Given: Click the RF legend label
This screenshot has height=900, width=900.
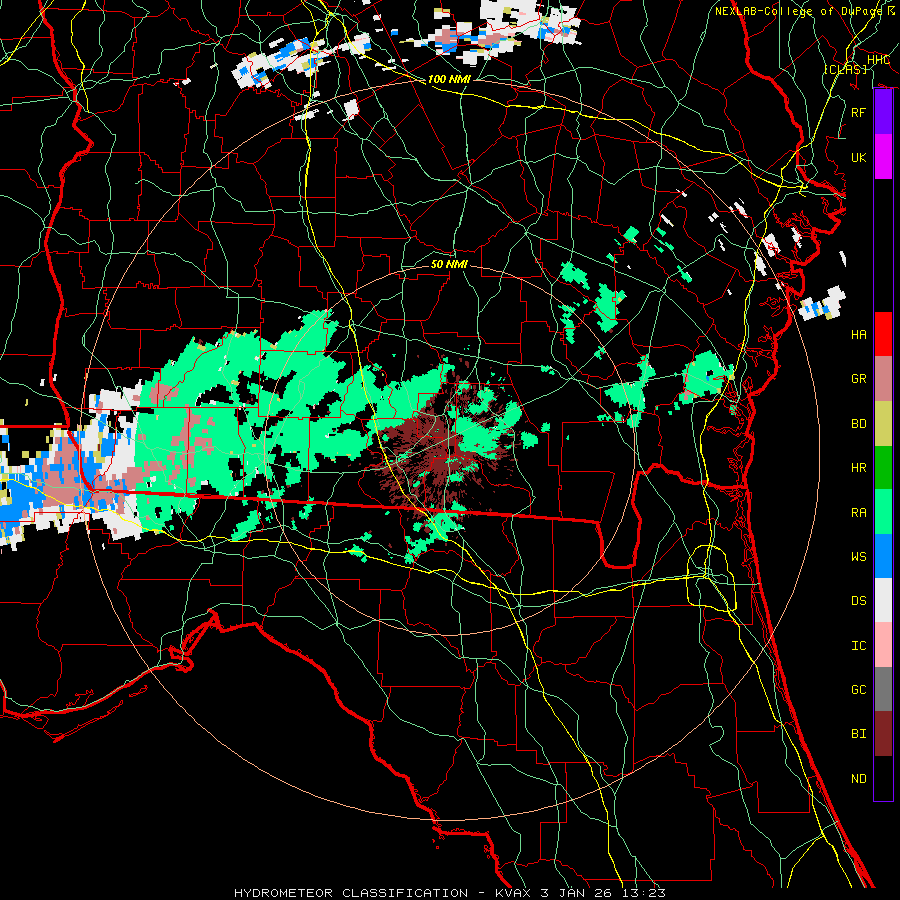Looking at the screenshot, I should [859, 112].
